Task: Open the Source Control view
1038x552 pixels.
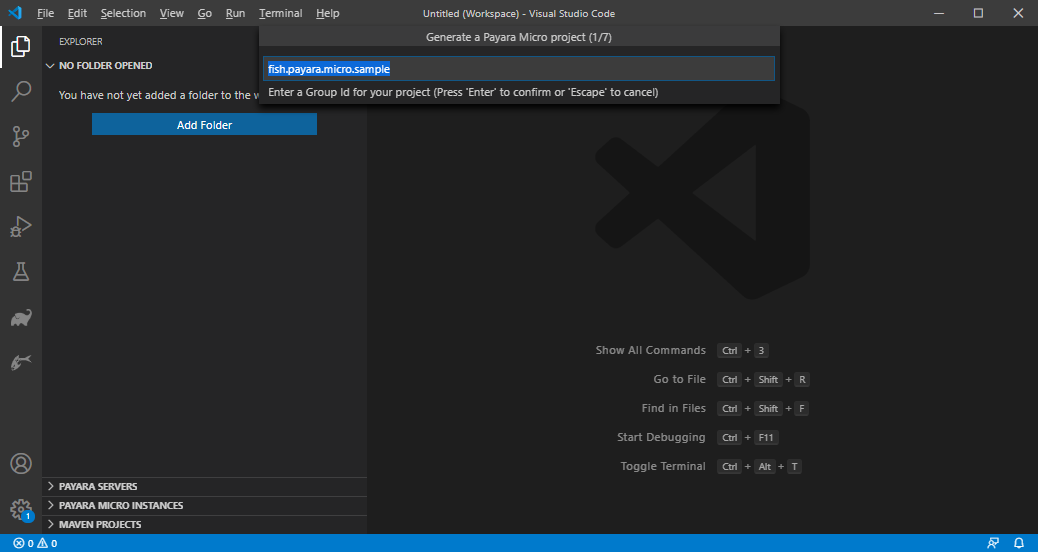Action: pyautogui.click(x=20, y=137)
